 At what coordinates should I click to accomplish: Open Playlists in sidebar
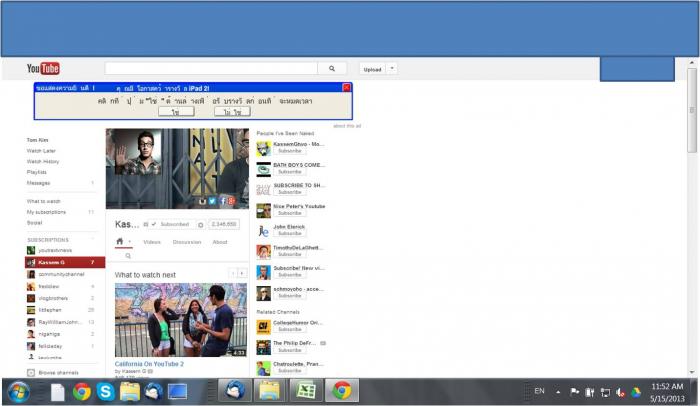point(37,172)
